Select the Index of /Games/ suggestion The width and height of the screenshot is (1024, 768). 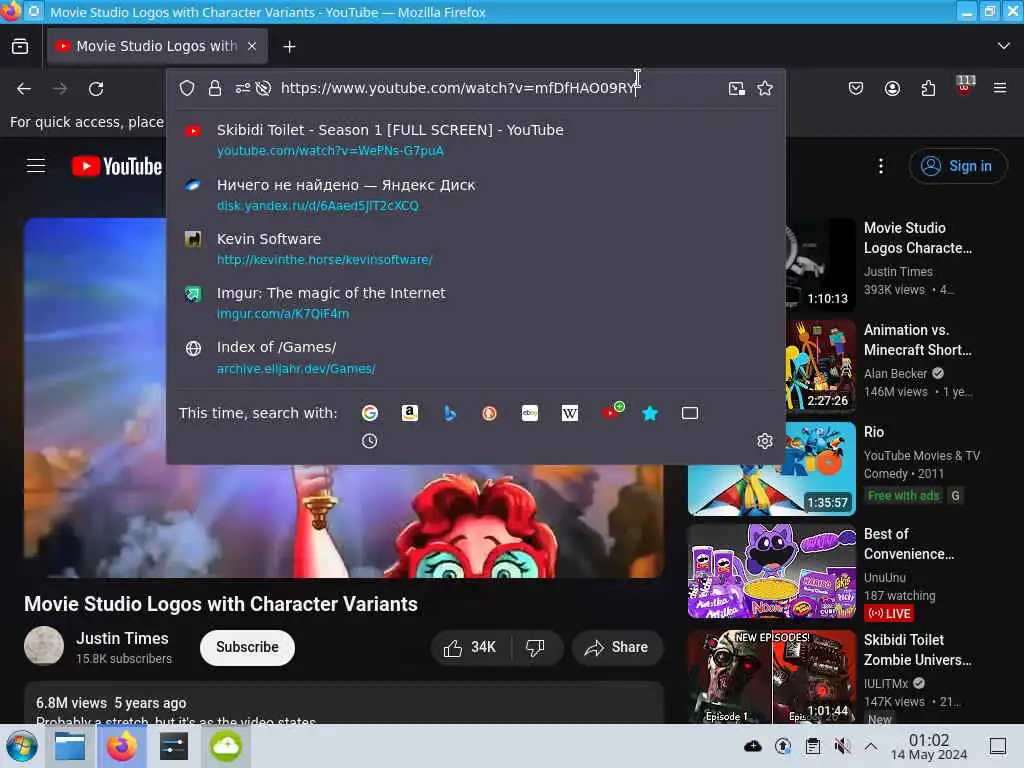[475, 357]
